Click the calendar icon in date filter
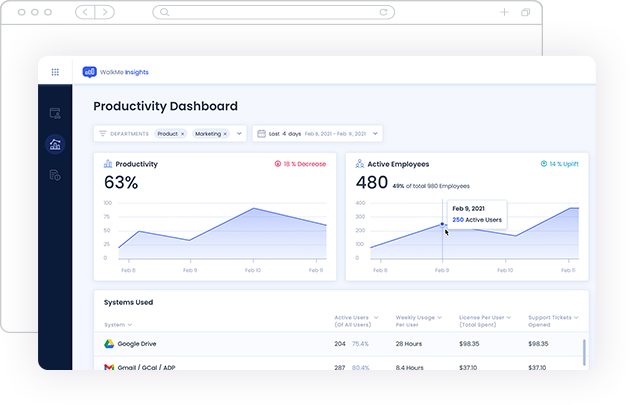Screen dimensions: 631x405 tap(262, 133)
